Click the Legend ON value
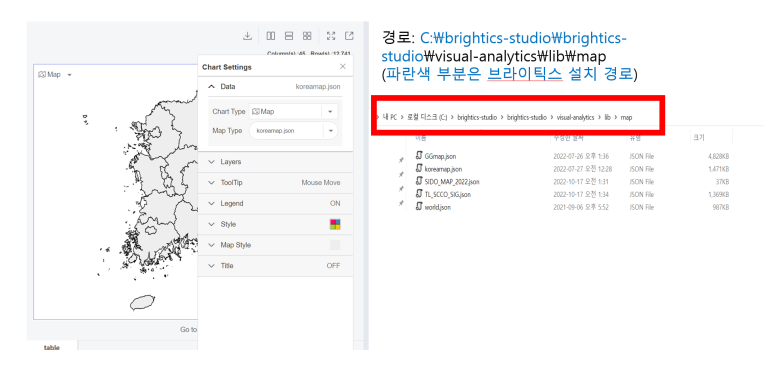The width and height of the screenshot is (773, 369). pyautogui.click(x=335, y=203)
